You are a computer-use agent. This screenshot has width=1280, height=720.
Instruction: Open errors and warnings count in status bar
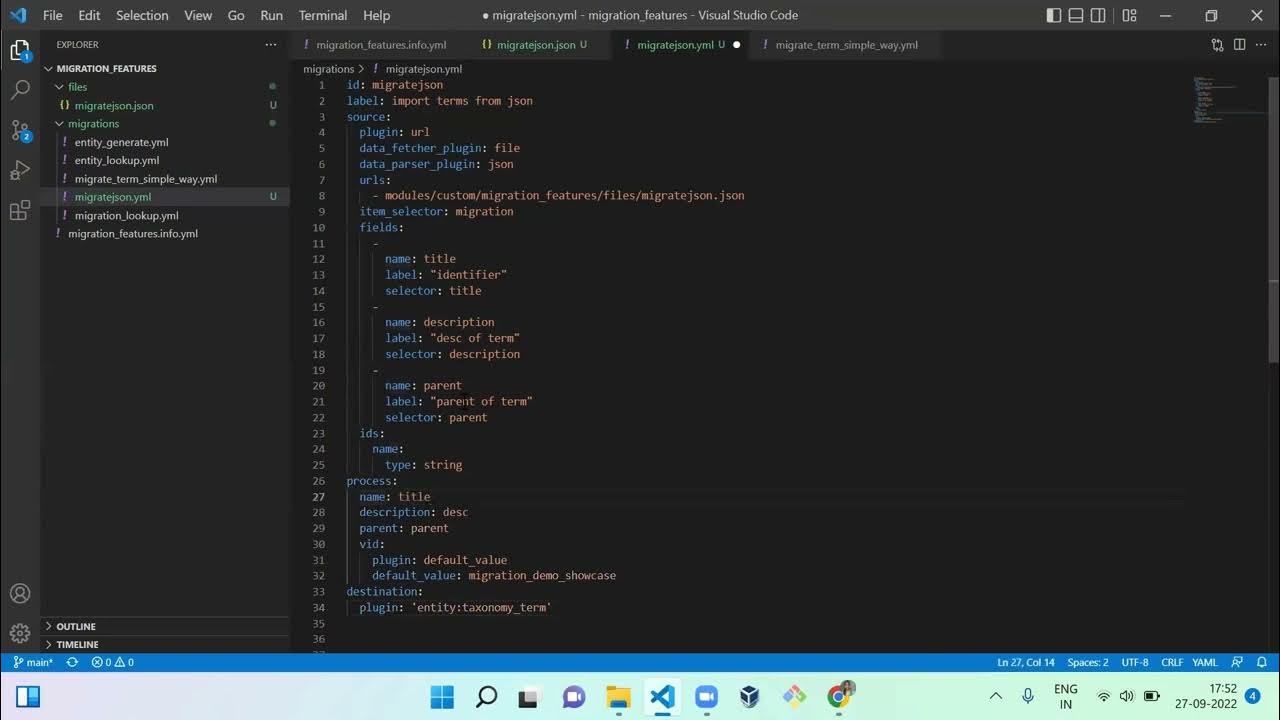[x=112, y=662]
